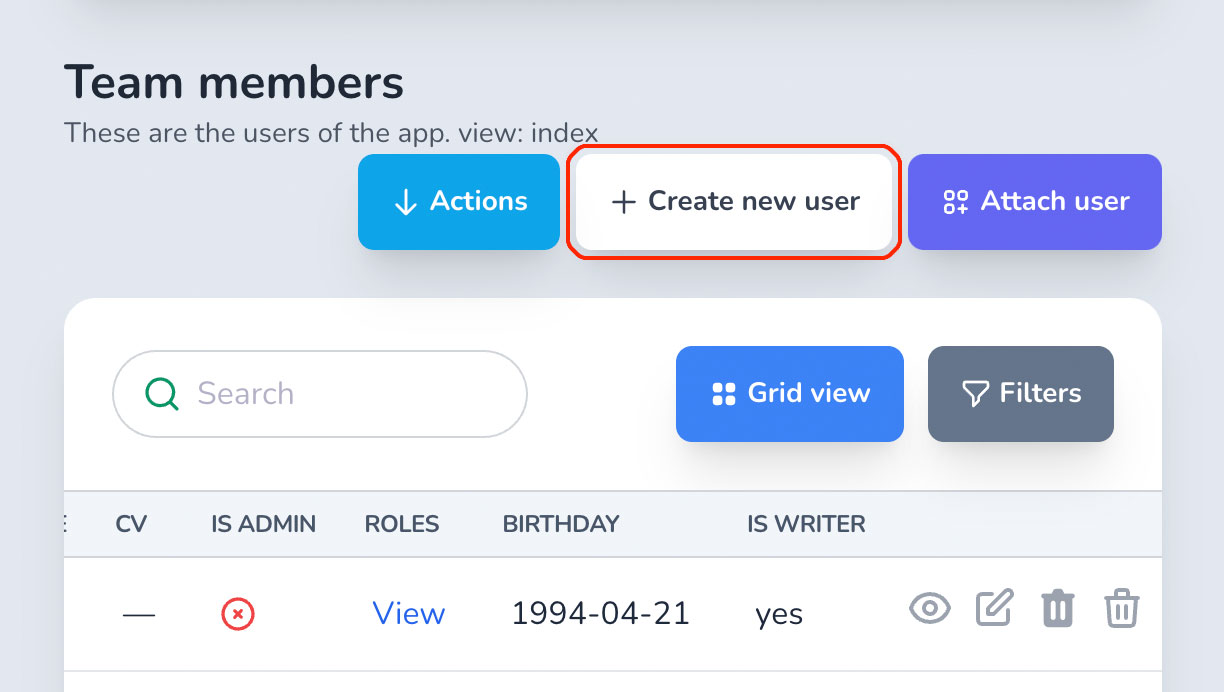The height and width of the screenshot is (692, 1224).
Task: Click the green magnifier search icon
Action: coord(162,393)
